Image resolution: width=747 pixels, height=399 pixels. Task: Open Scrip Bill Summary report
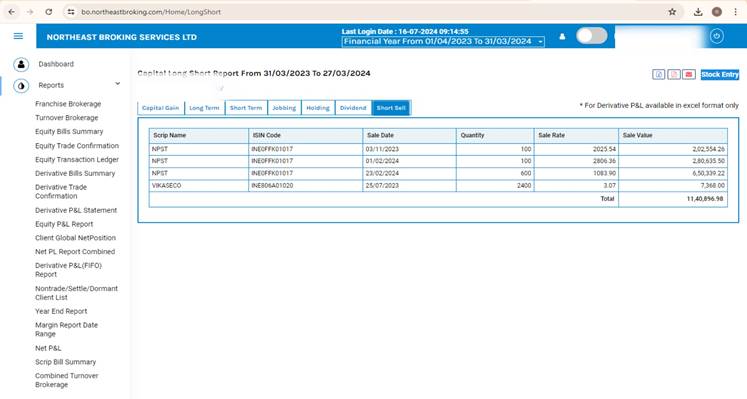pyautogui.click(x=65, y=362)
